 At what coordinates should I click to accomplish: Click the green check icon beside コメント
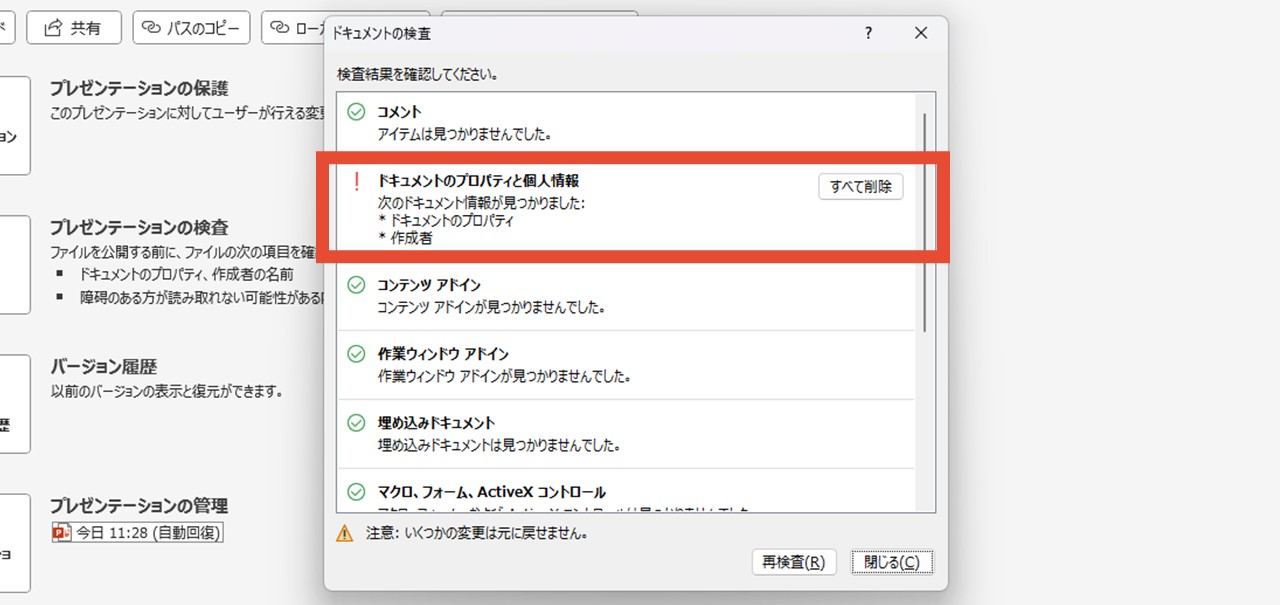point(356,112)
